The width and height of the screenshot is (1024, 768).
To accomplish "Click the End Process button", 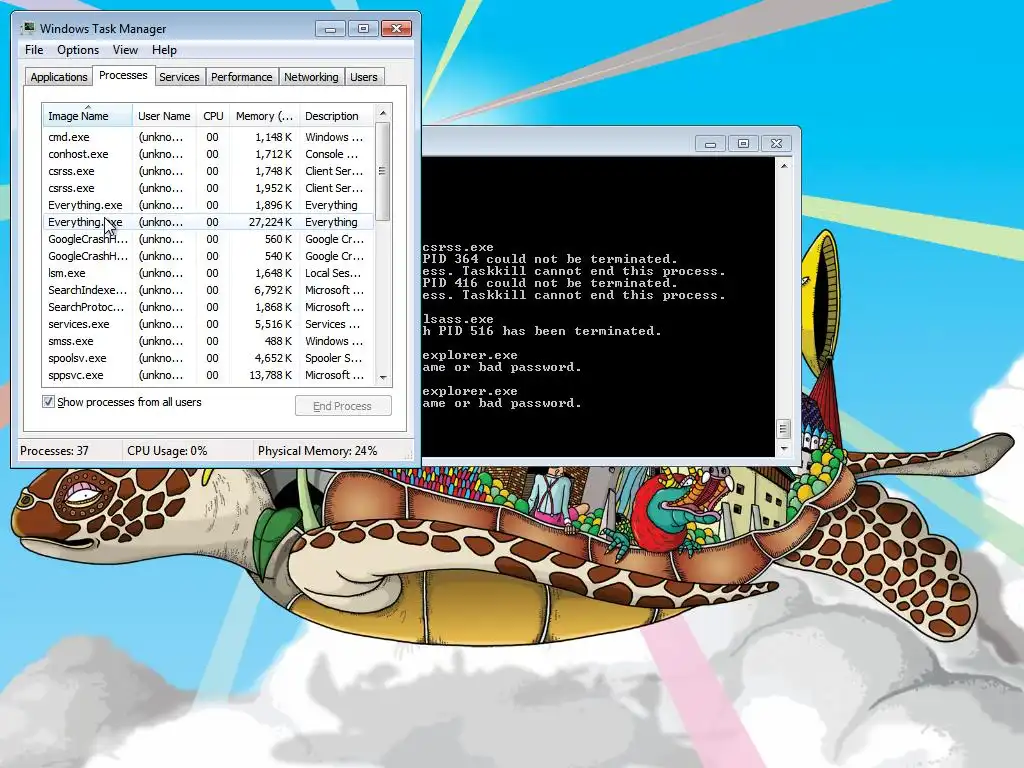I will [343, 406].
